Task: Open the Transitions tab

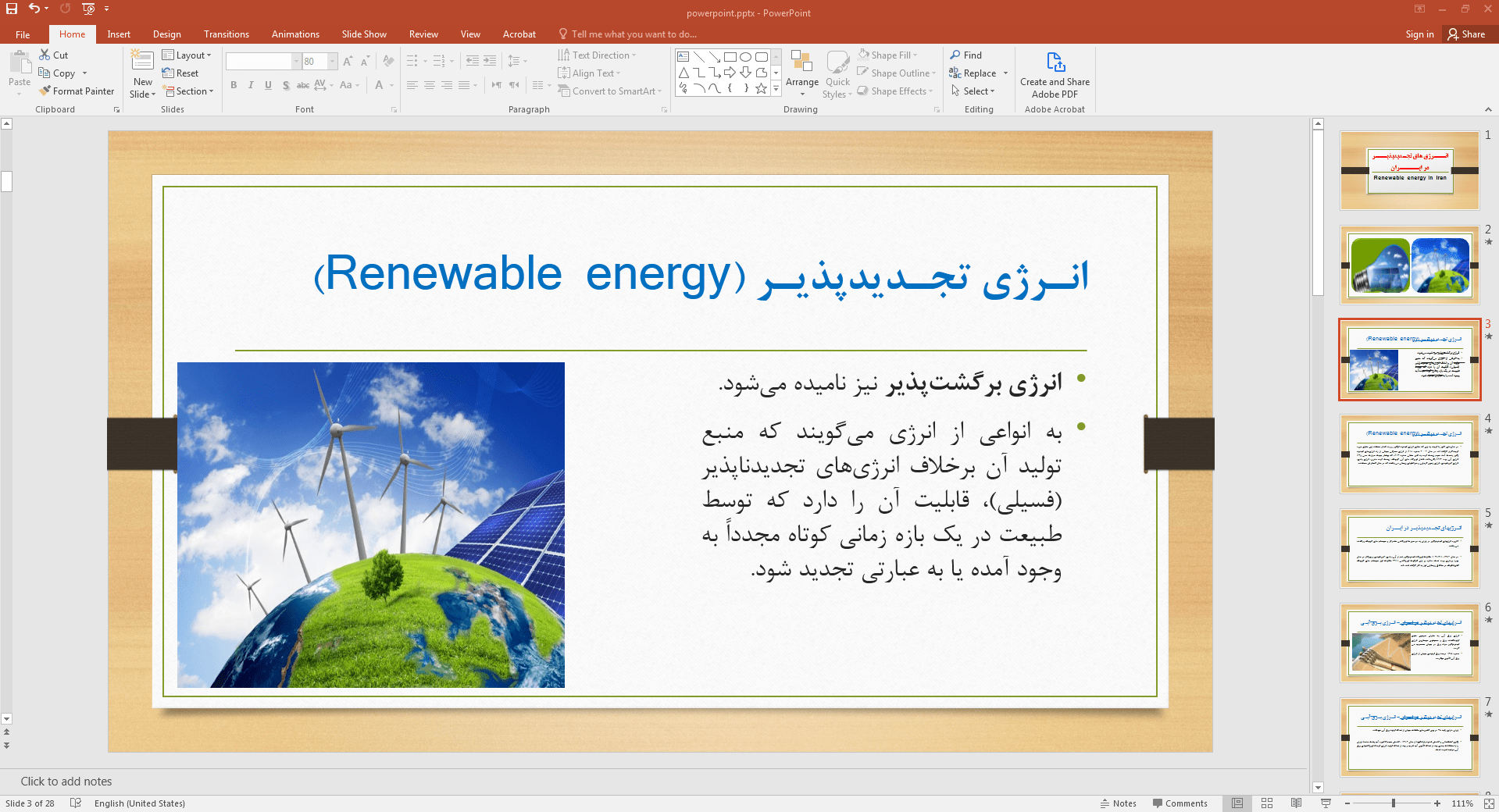Action: 227,34
